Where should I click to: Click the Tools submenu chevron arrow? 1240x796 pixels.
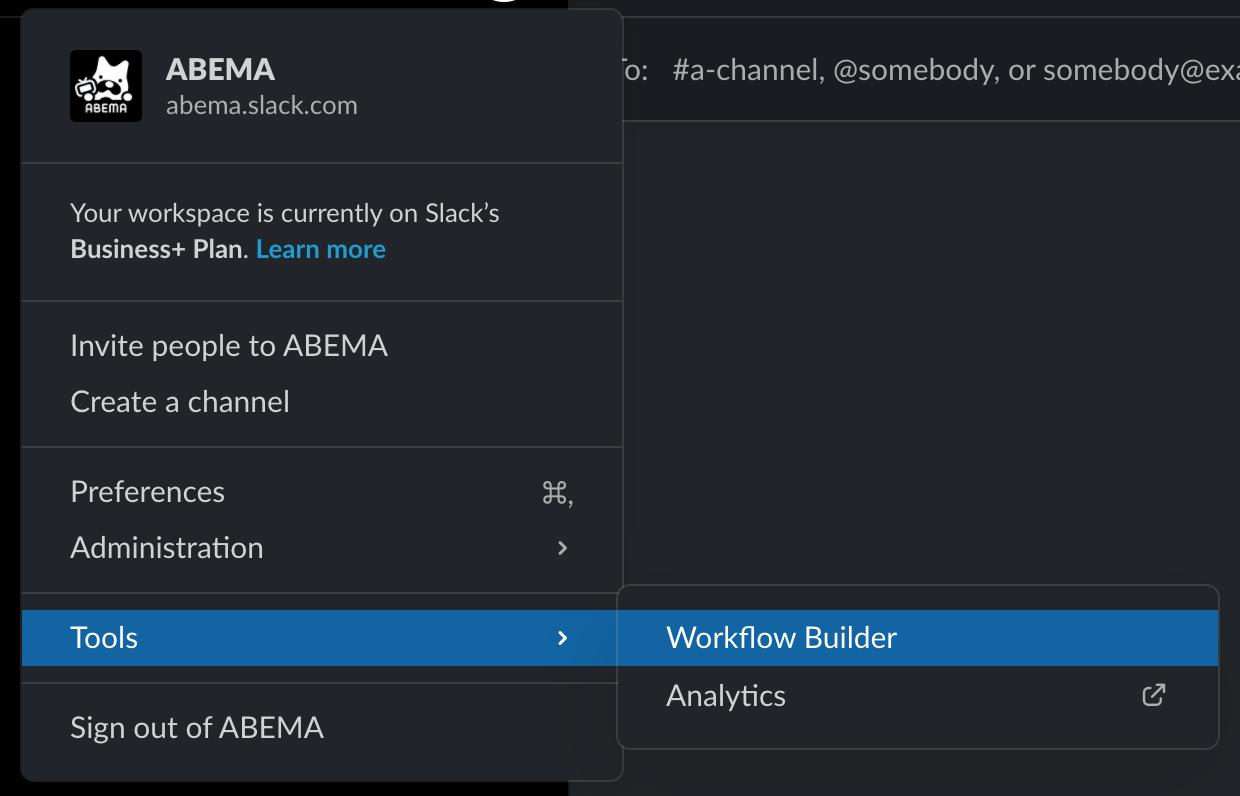(563, 638)
